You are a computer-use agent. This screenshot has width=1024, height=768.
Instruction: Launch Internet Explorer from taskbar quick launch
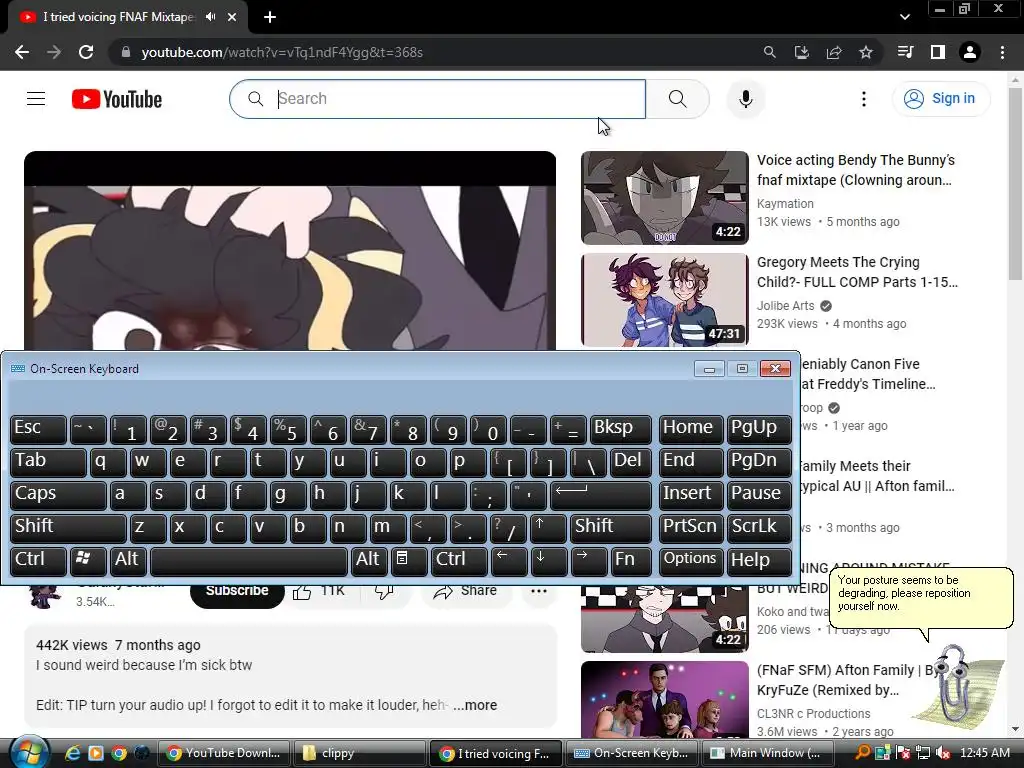(72, 753)
